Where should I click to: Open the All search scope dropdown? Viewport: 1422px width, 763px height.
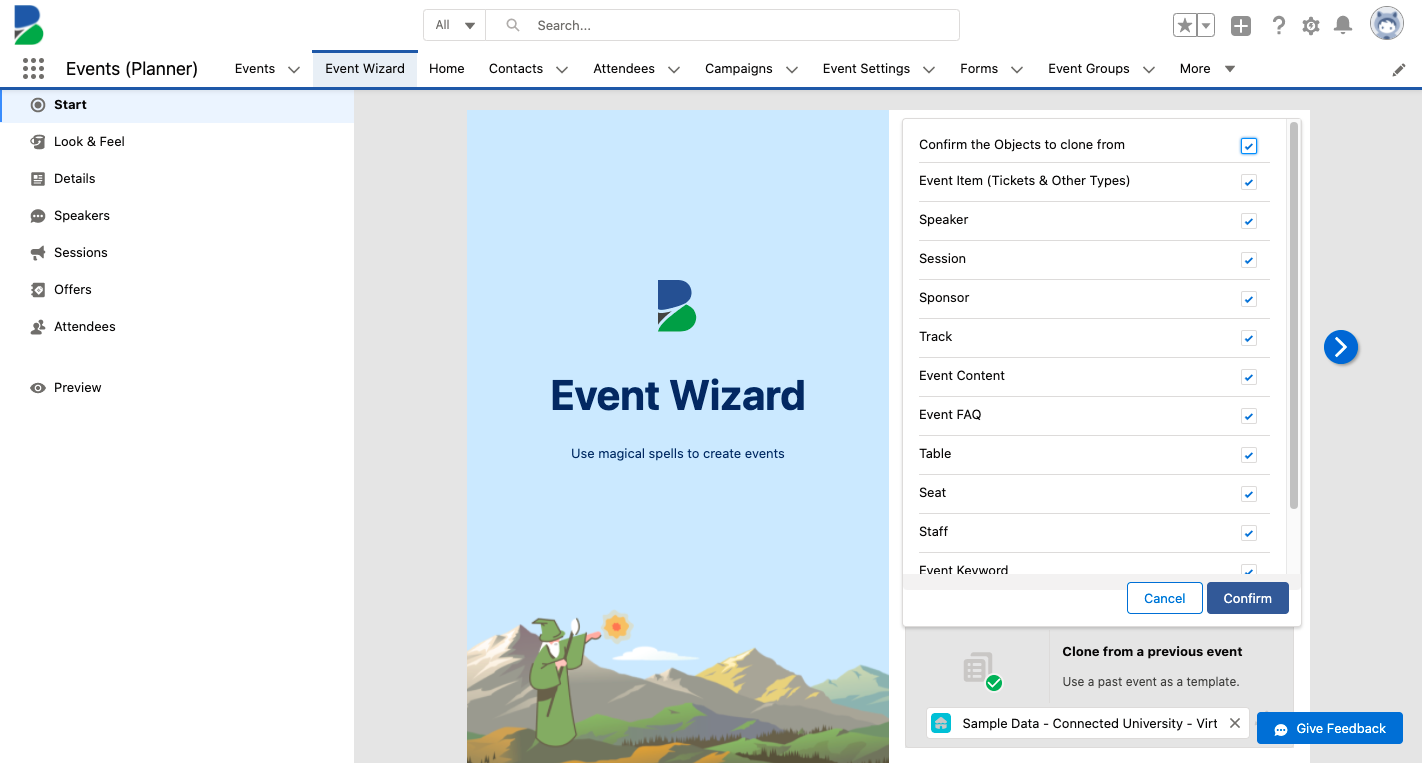tap(455, 25)
